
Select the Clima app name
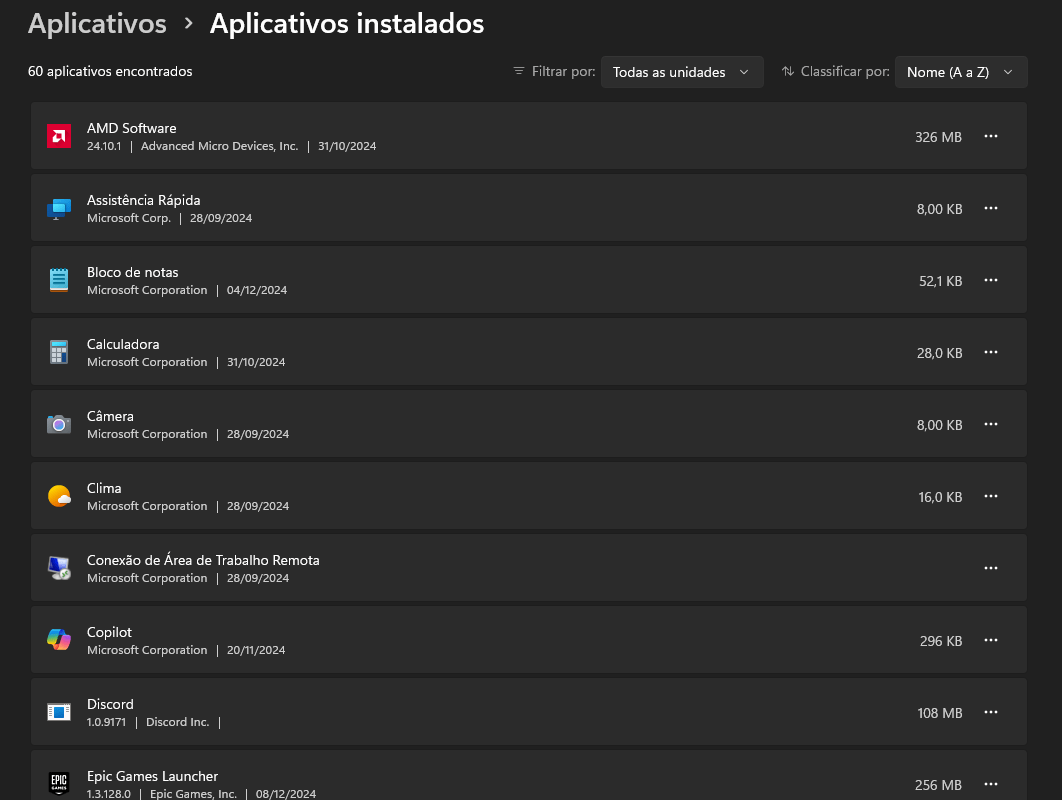coord(104,488)
